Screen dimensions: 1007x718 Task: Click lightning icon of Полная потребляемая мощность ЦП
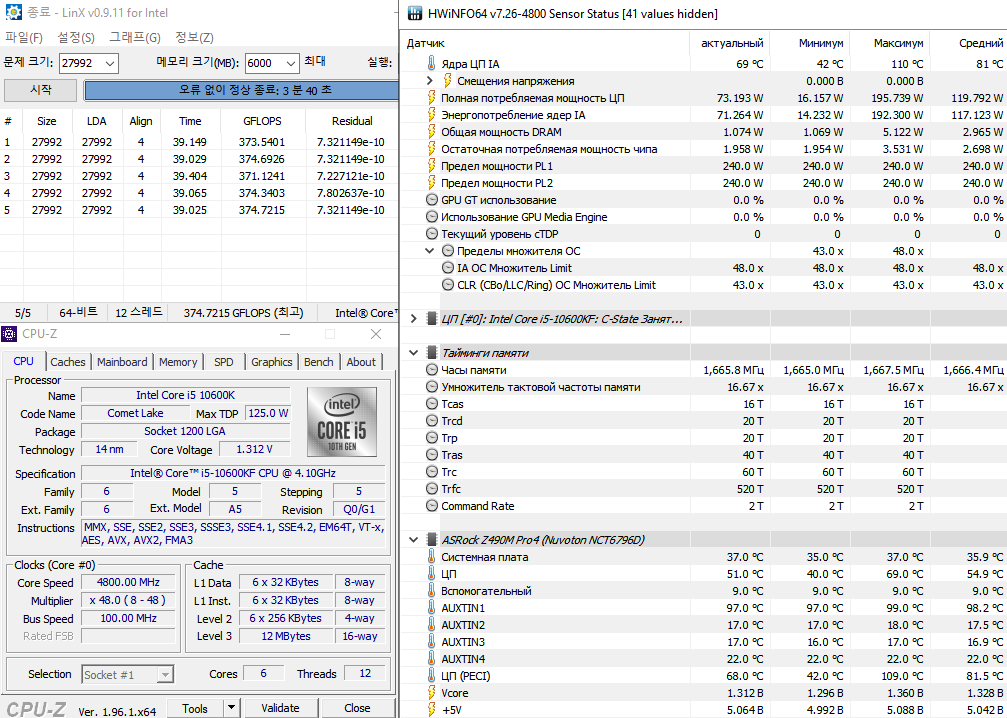(x=432, y=98)
